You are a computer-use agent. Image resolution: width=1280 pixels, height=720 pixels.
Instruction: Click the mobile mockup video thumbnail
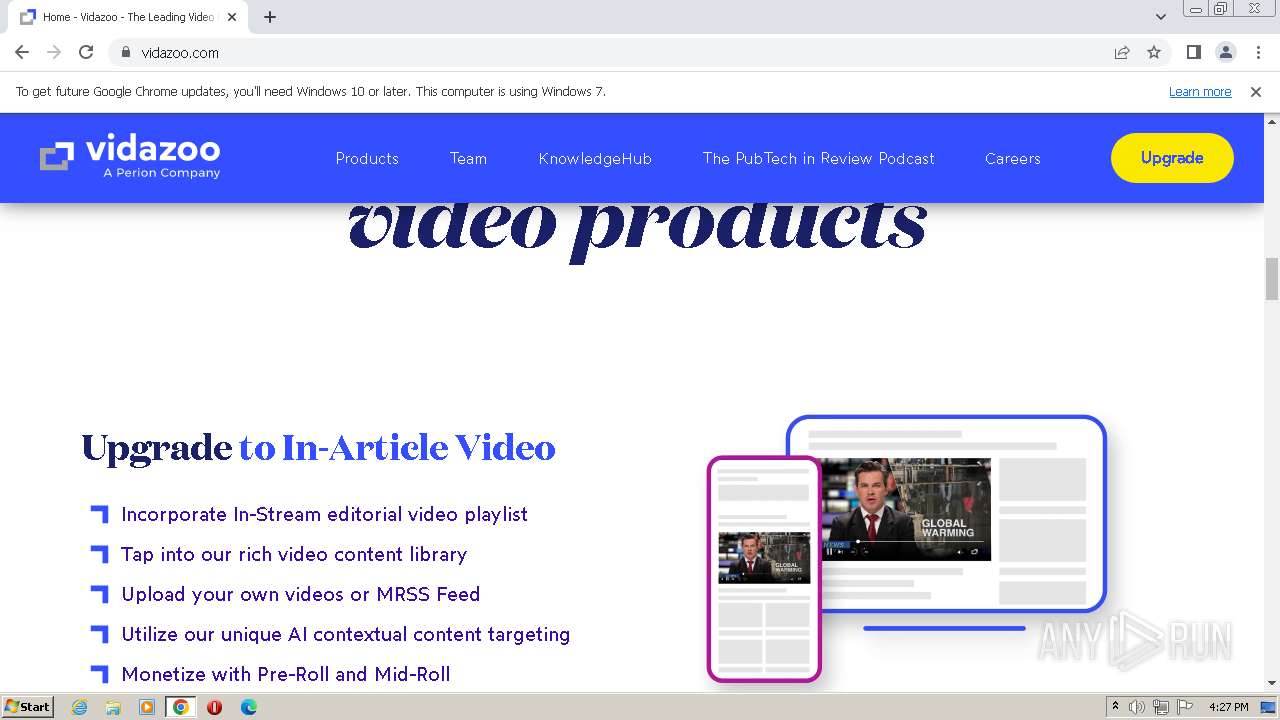coord(764,557)
